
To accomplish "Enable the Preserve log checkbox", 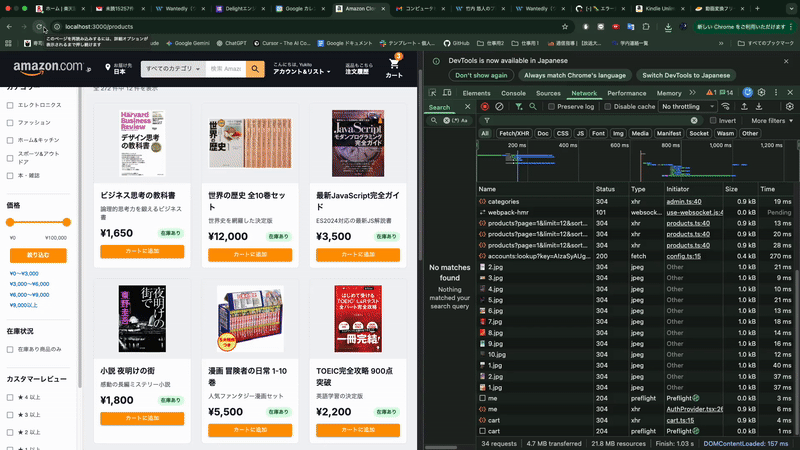I will click(x=550, y=107).
